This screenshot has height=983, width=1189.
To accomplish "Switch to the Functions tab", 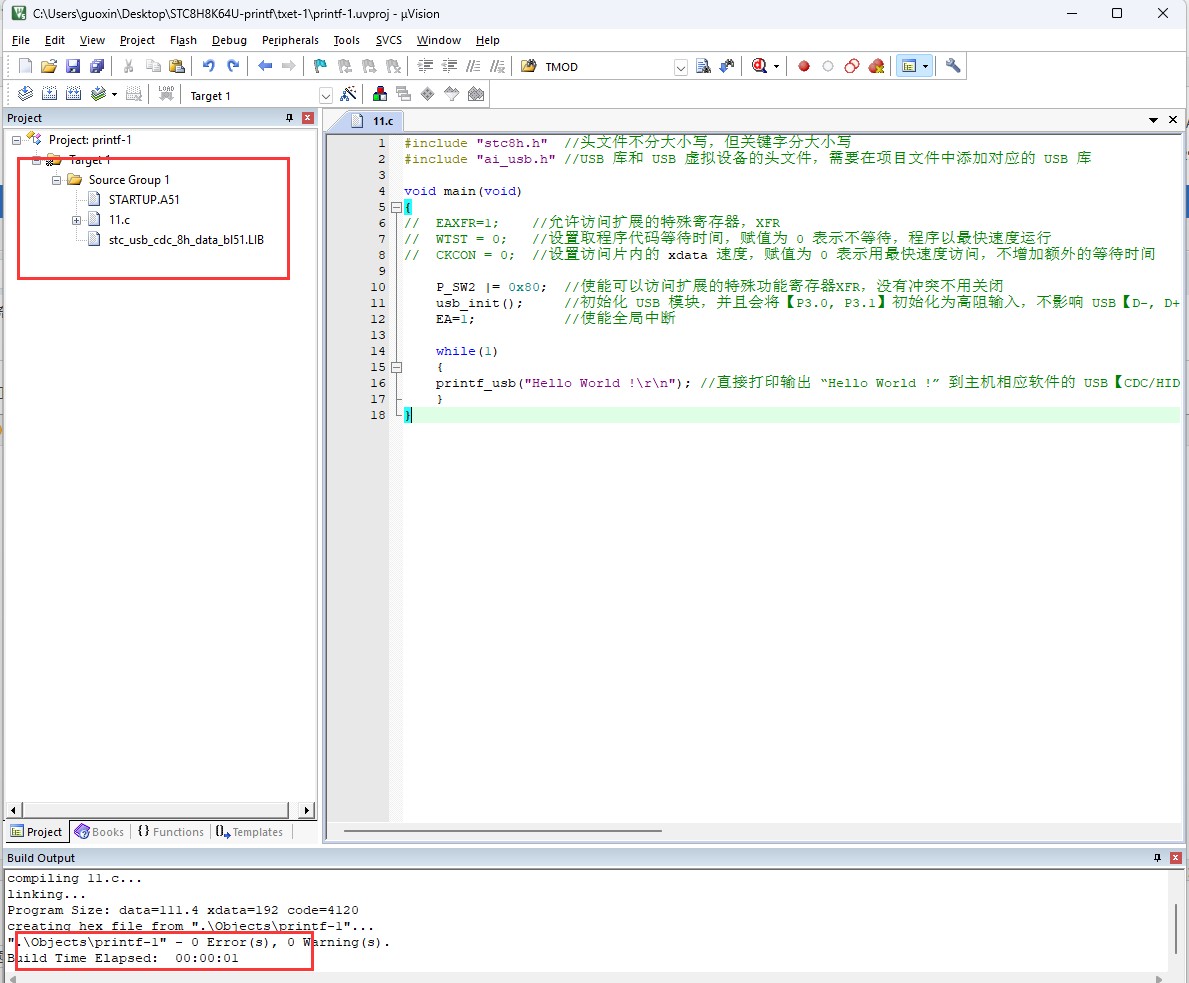I will [x=171, y=832].
